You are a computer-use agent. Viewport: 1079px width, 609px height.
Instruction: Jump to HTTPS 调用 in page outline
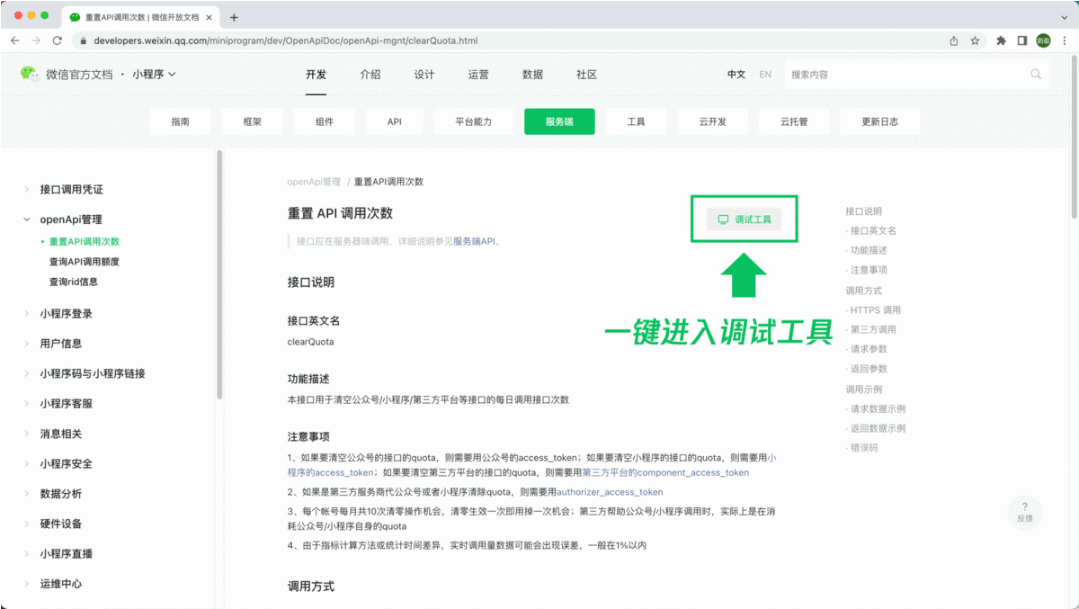click(x=875, y=310)
